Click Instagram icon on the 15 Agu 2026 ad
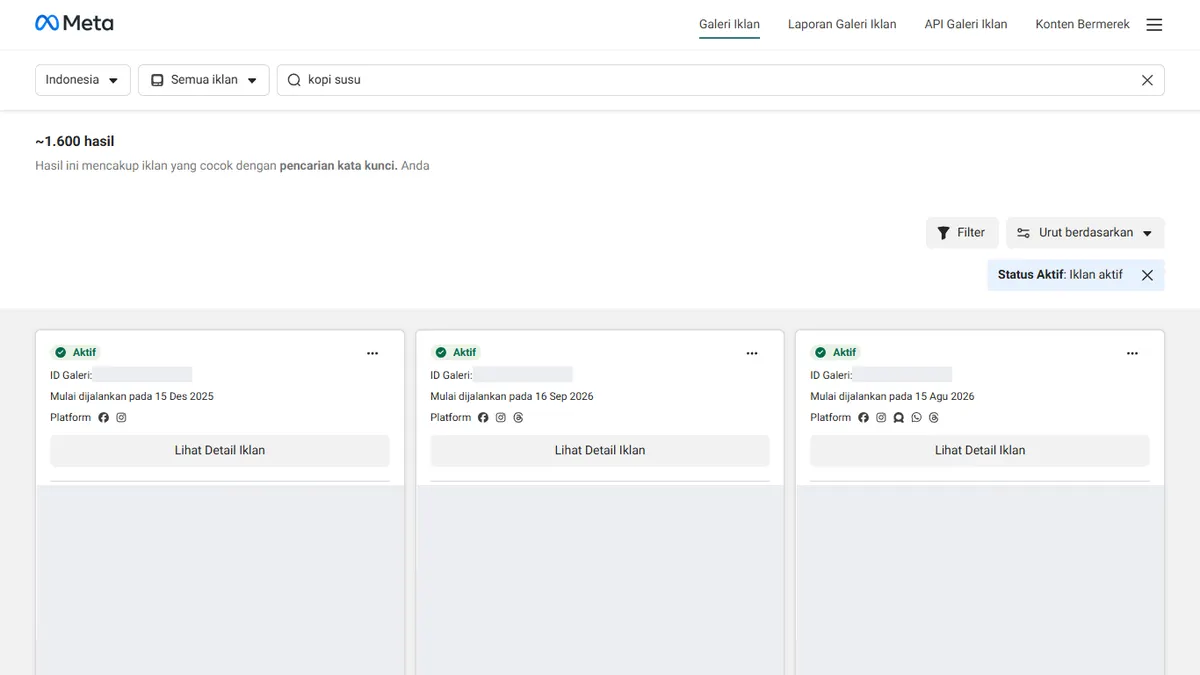 point(881,418)
